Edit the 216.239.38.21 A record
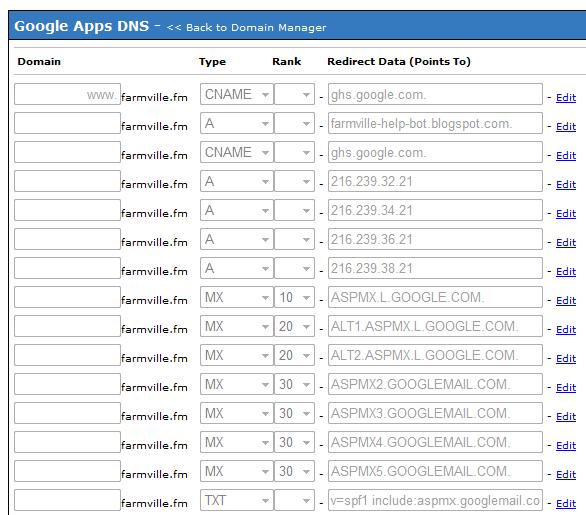 pos(566,272)
